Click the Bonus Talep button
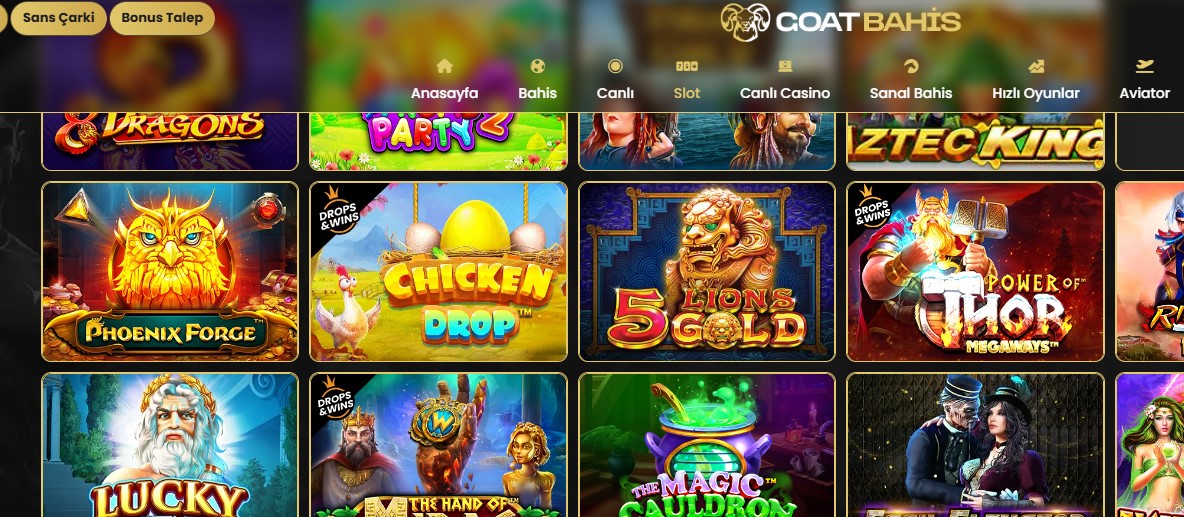The width and height of the screenshot is (1184, 517). [162, 17]
